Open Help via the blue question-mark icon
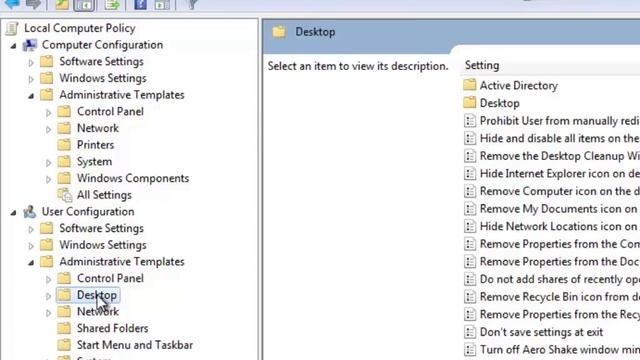This screenshot has width=640, height=360. 140,4
